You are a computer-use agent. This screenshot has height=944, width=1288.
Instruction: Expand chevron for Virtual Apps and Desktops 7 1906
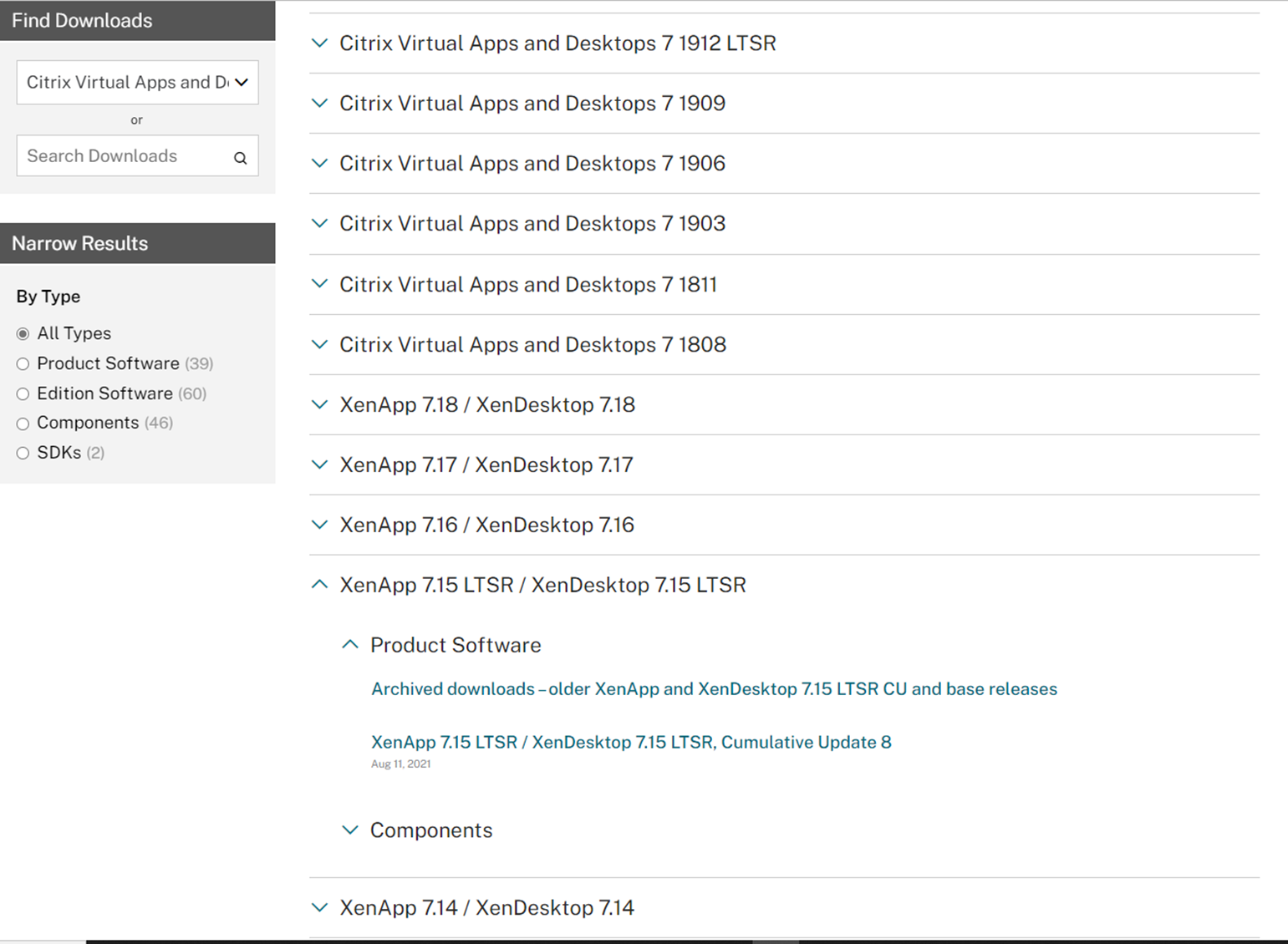(319, 163)
